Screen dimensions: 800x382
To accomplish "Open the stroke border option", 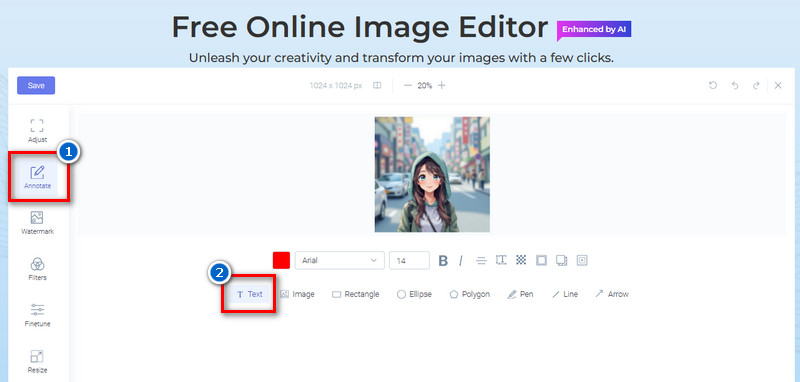I will coord(541,260).
